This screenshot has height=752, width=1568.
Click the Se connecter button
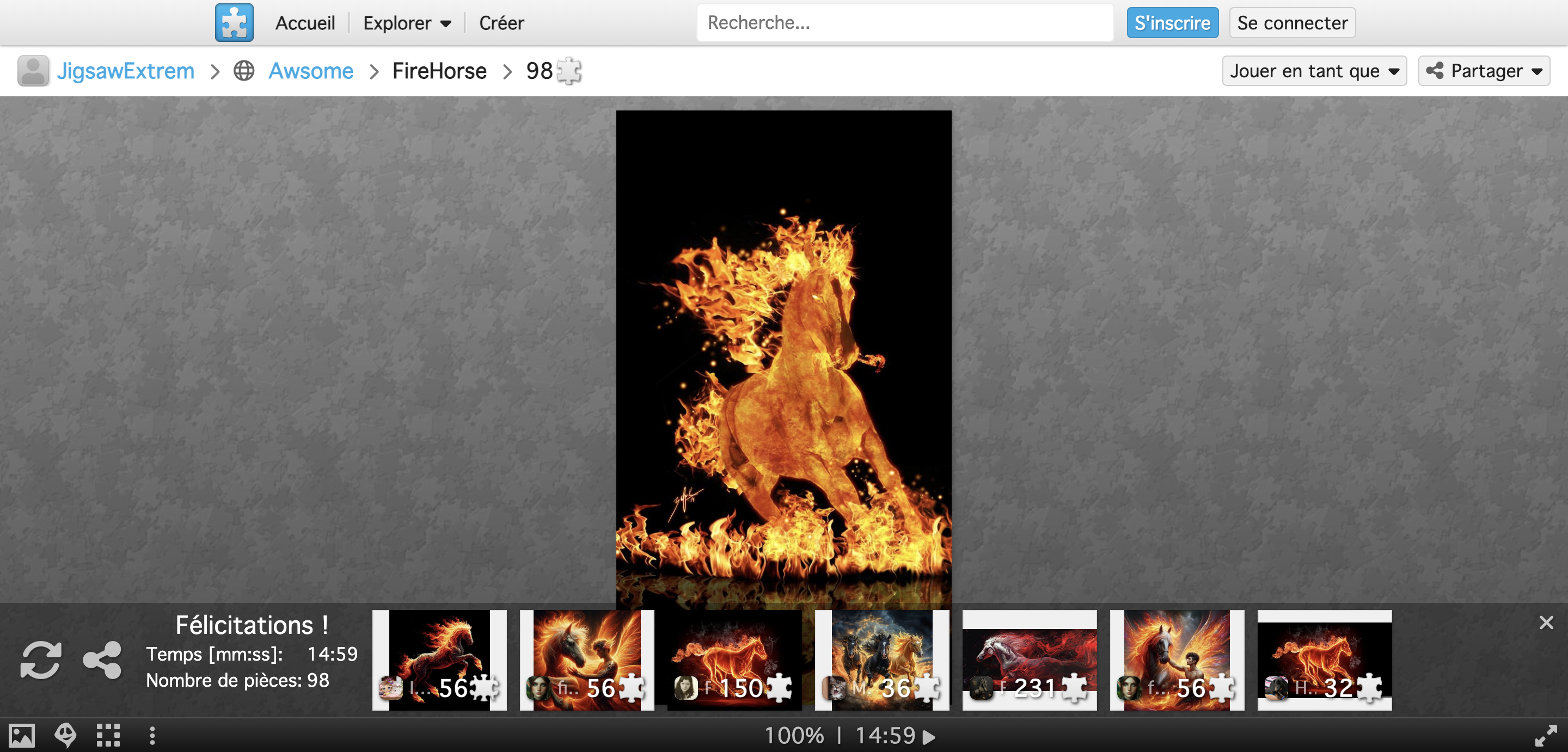(1291, 23)
